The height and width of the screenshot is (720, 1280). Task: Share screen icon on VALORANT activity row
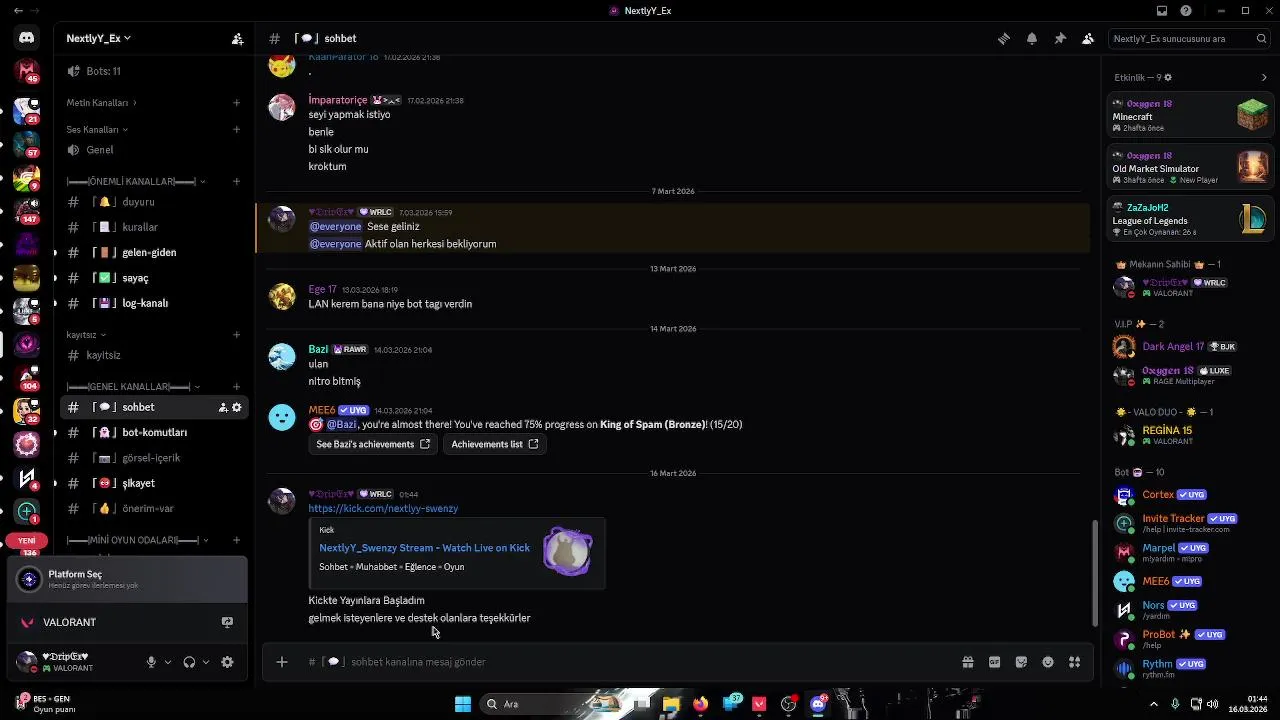tap(227, 622)
